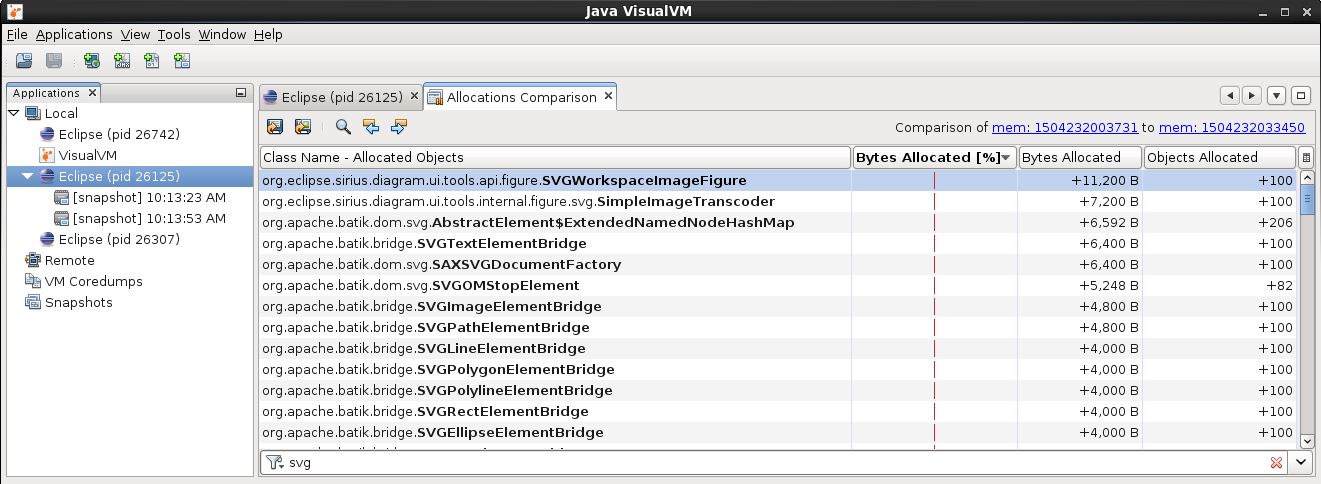Open the View menu
This screenshot has height=484, width=1321.
pos(135,34)
